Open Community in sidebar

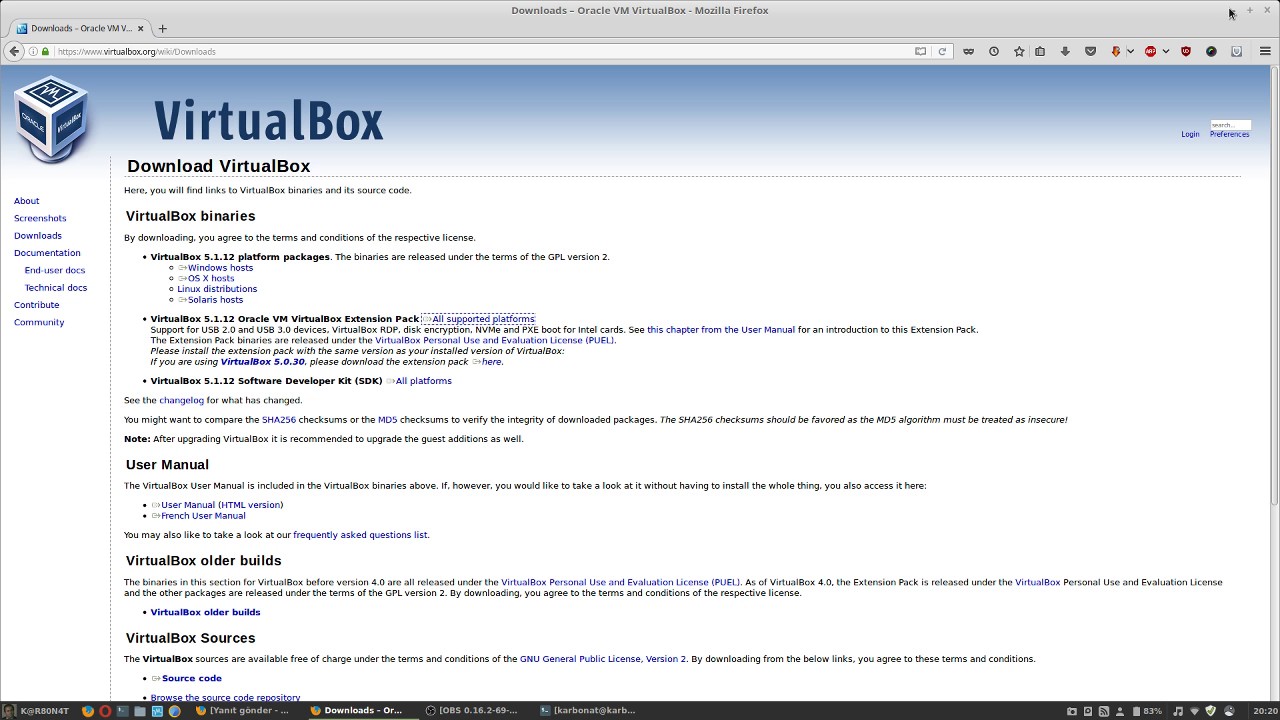(x=39, y=322)
